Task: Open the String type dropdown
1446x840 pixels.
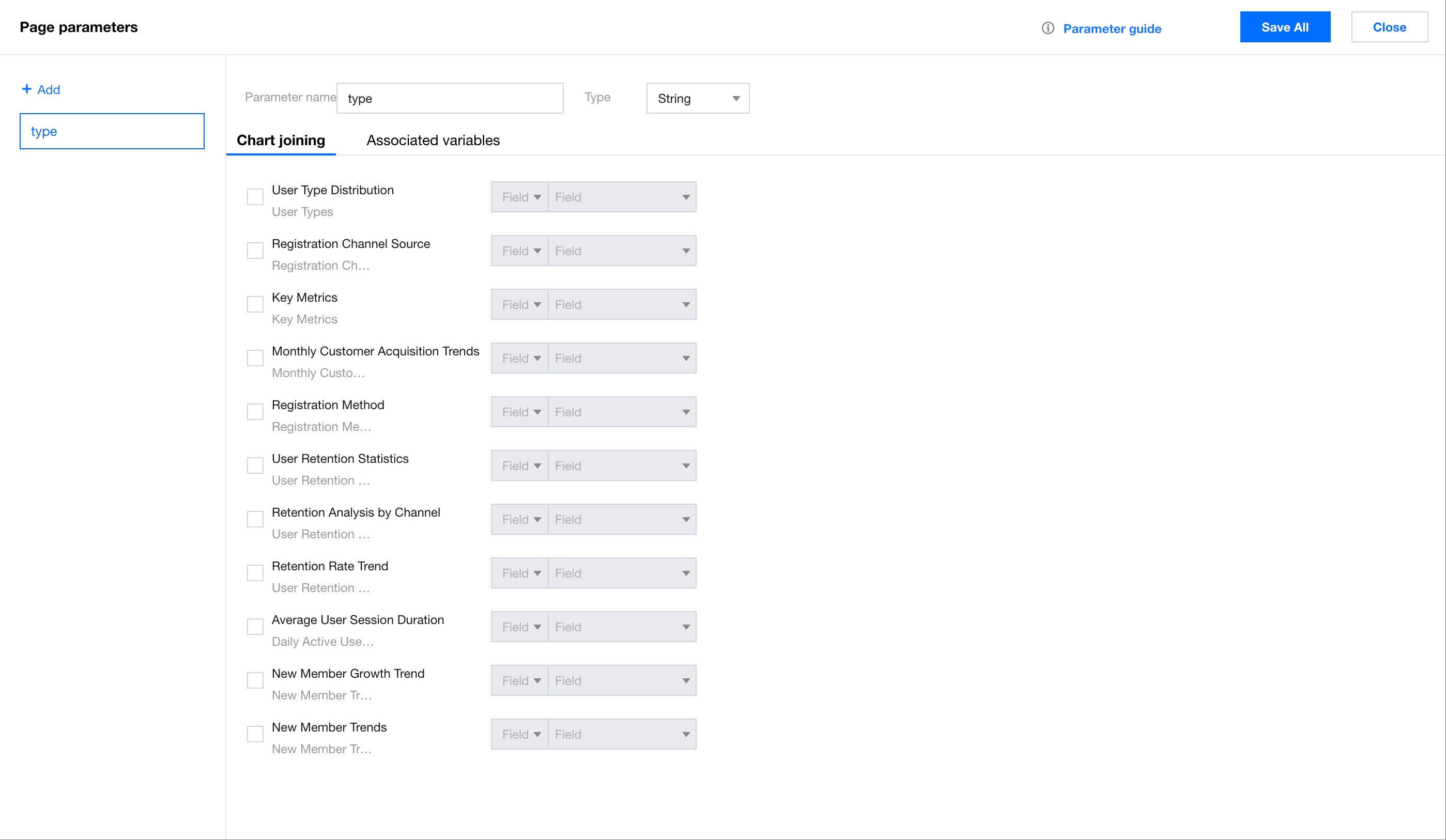Action: 697,98
